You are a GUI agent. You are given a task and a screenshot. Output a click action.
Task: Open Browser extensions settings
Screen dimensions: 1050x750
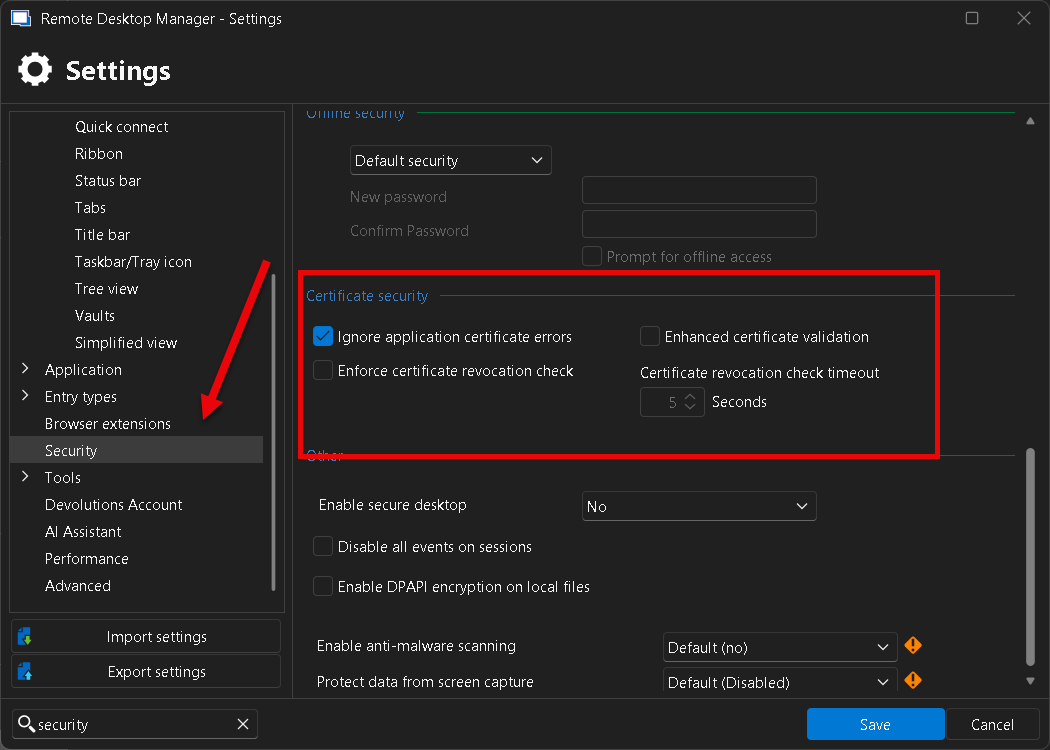(107, 424)
